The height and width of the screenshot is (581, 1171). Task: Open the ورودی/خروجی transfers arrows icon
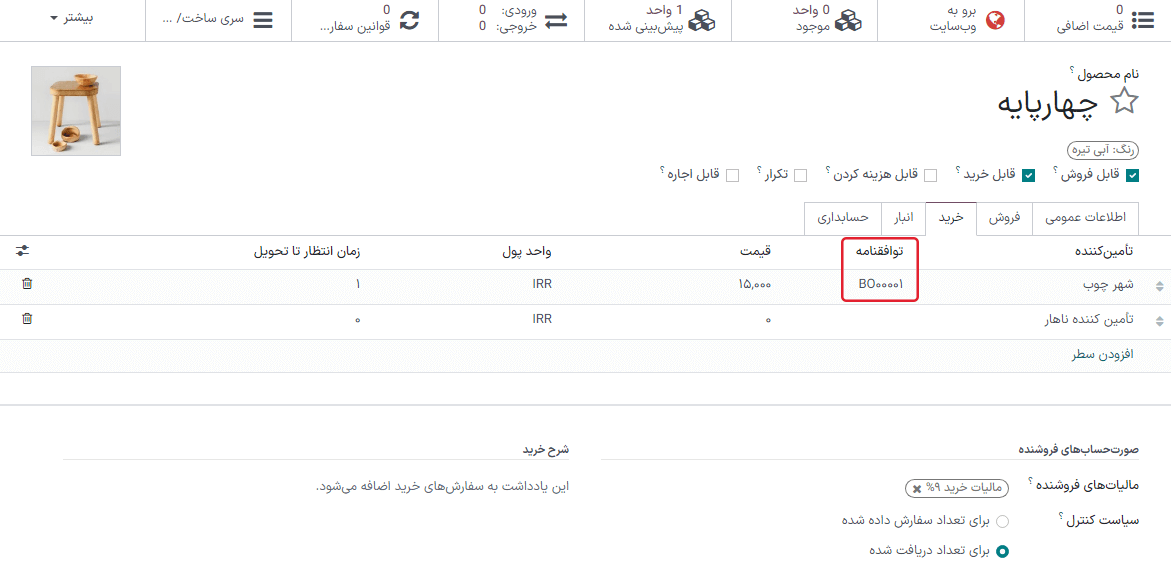coord(556,20)
